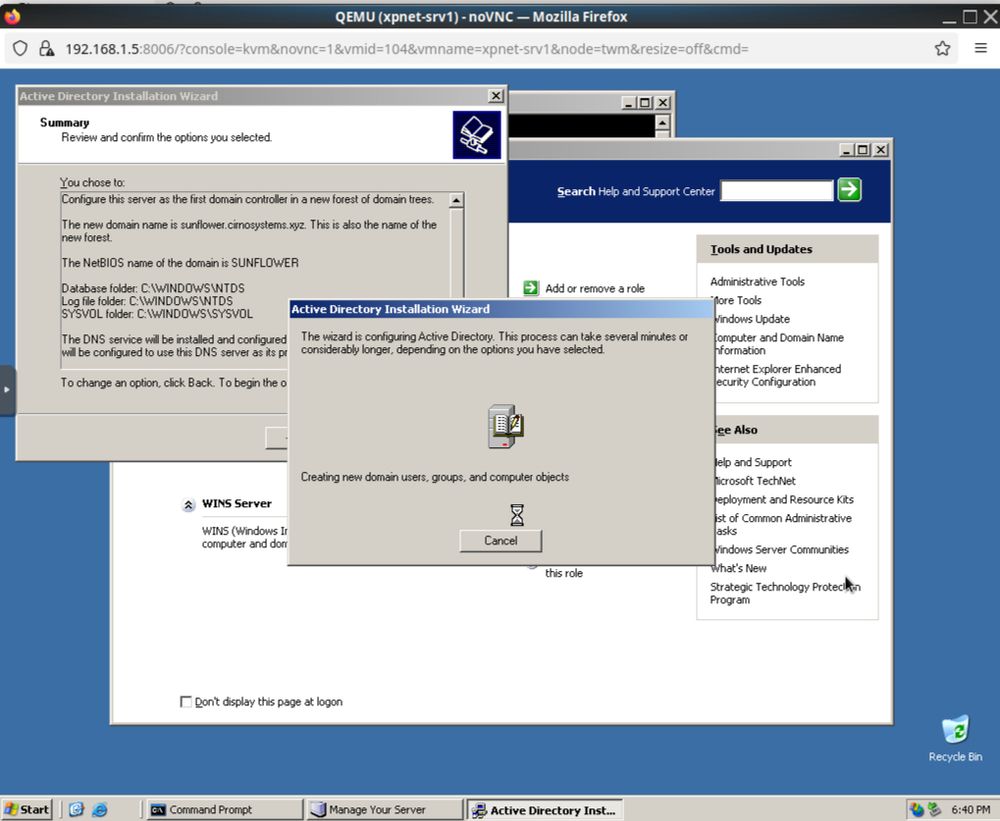Open Internet Explorer Enhanced Security Configuration link
Screen dimensions: 1000x821
click(777, 375)
